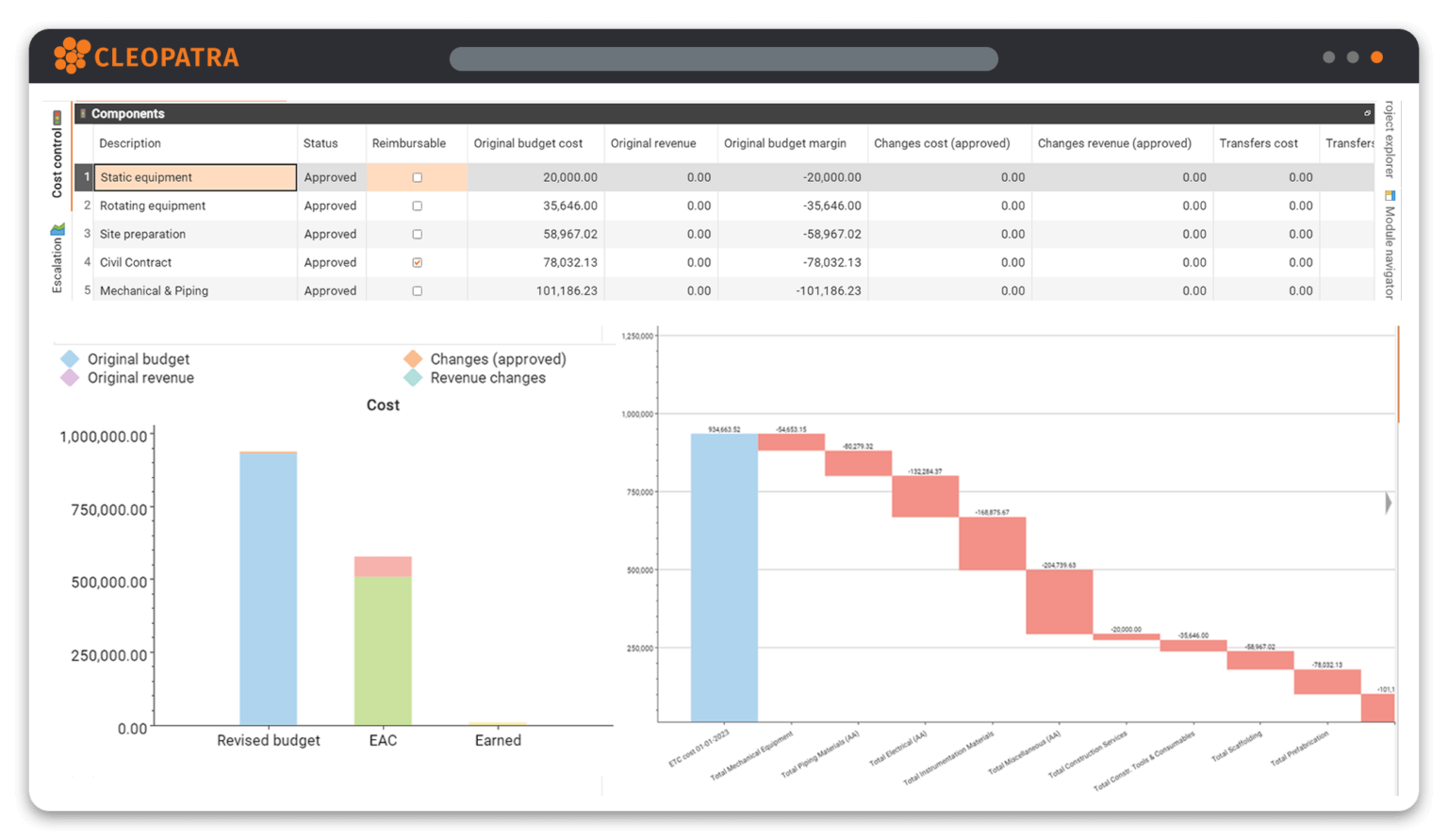The height and width of the screenshot is (840, 1448).
Task: Open the Status dropdown for Mechanical & Piping
Action: coord(330,290)
